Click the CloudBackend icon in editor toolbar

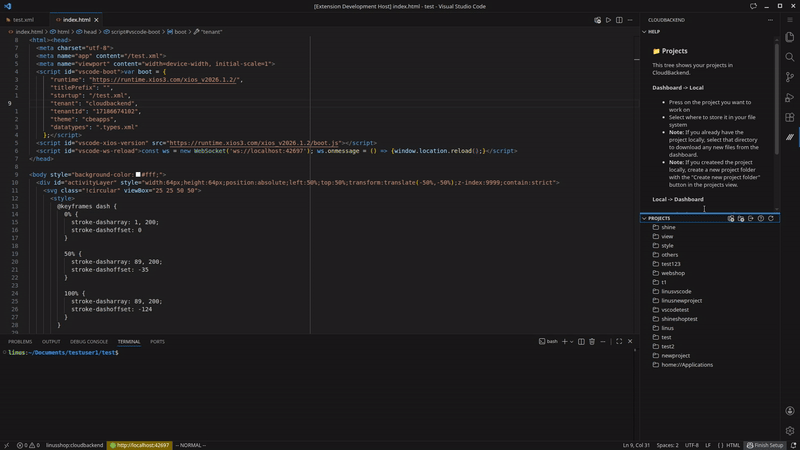(597, 20)
